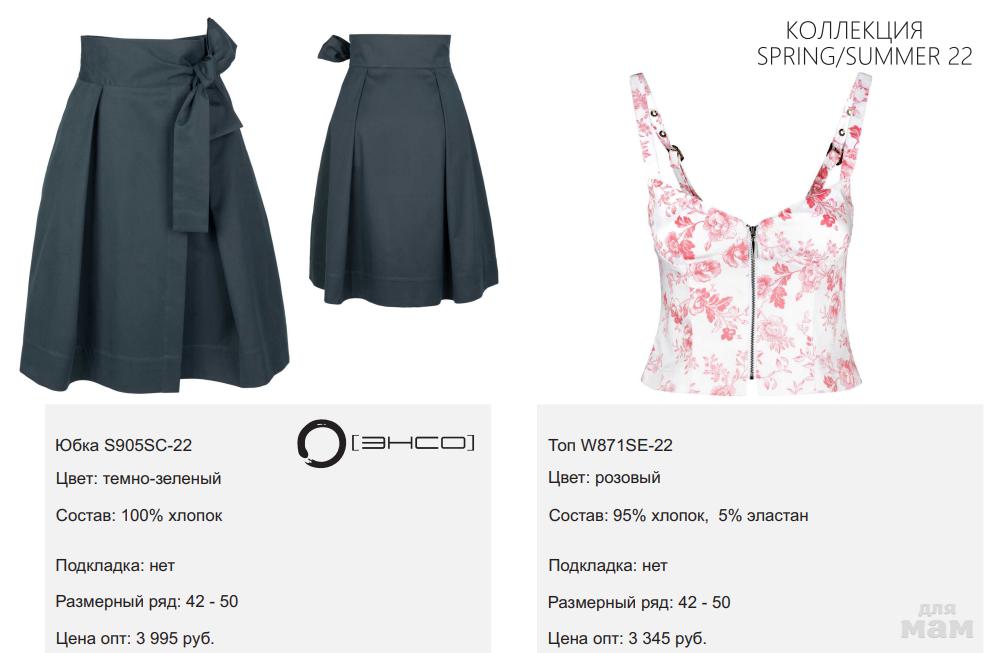Click the top's Подкладка: нет line
This screenshot has width=989, height=653.
point(608,565)
